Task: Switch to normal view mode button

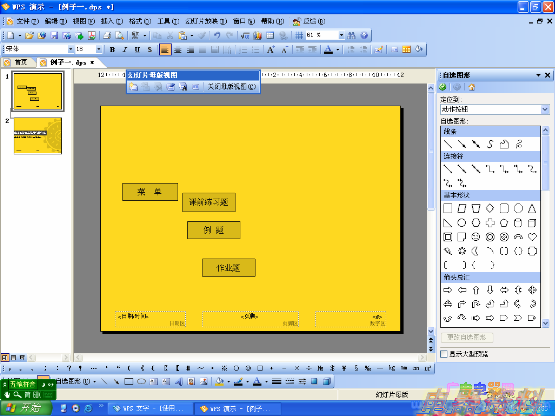Action: coord(5,357)
